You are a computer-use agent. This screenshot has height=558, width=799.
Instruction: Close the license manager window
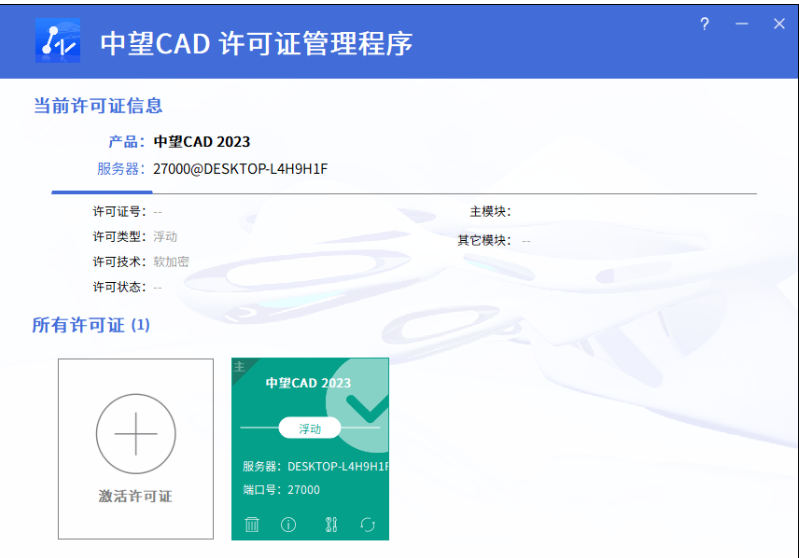(x=779, y=24)
